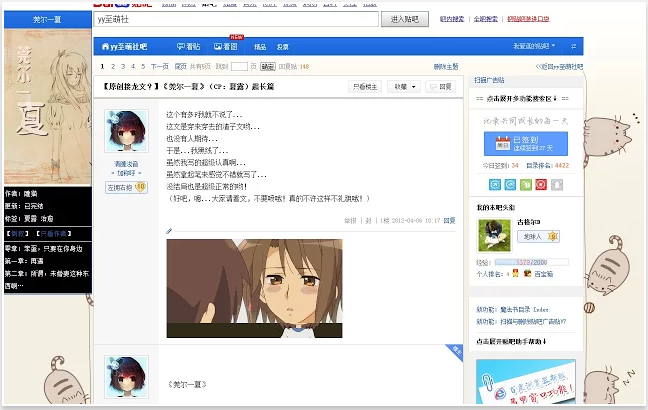
Task: Click the jump-to-page number input box
Action: [239, 67]
